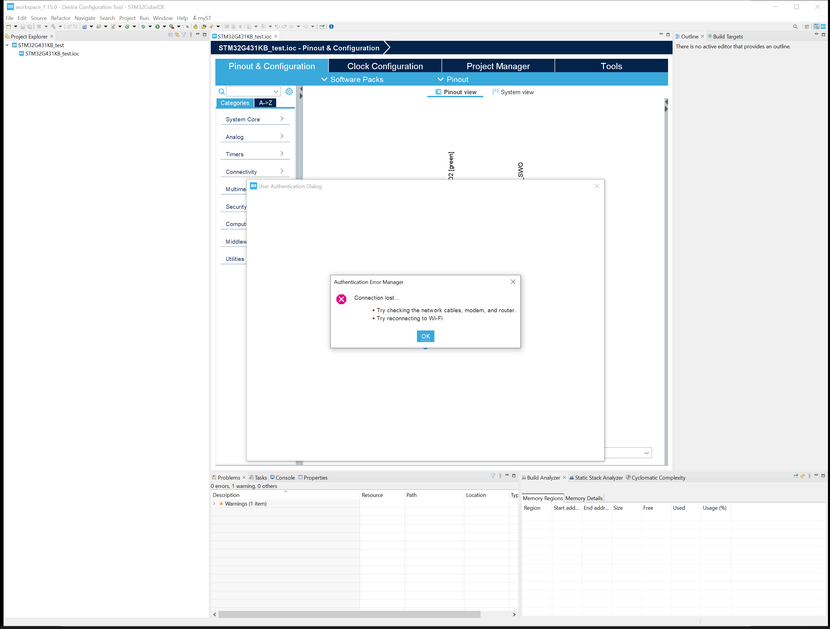Switch to Pinout view
Viewport: 830px width, 629px height.
tap(455, 92)
